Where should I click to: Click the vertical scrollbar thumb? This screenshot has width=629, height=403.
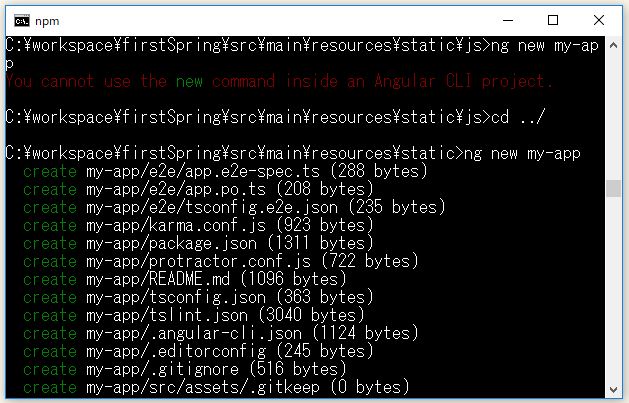pos(613,188)
